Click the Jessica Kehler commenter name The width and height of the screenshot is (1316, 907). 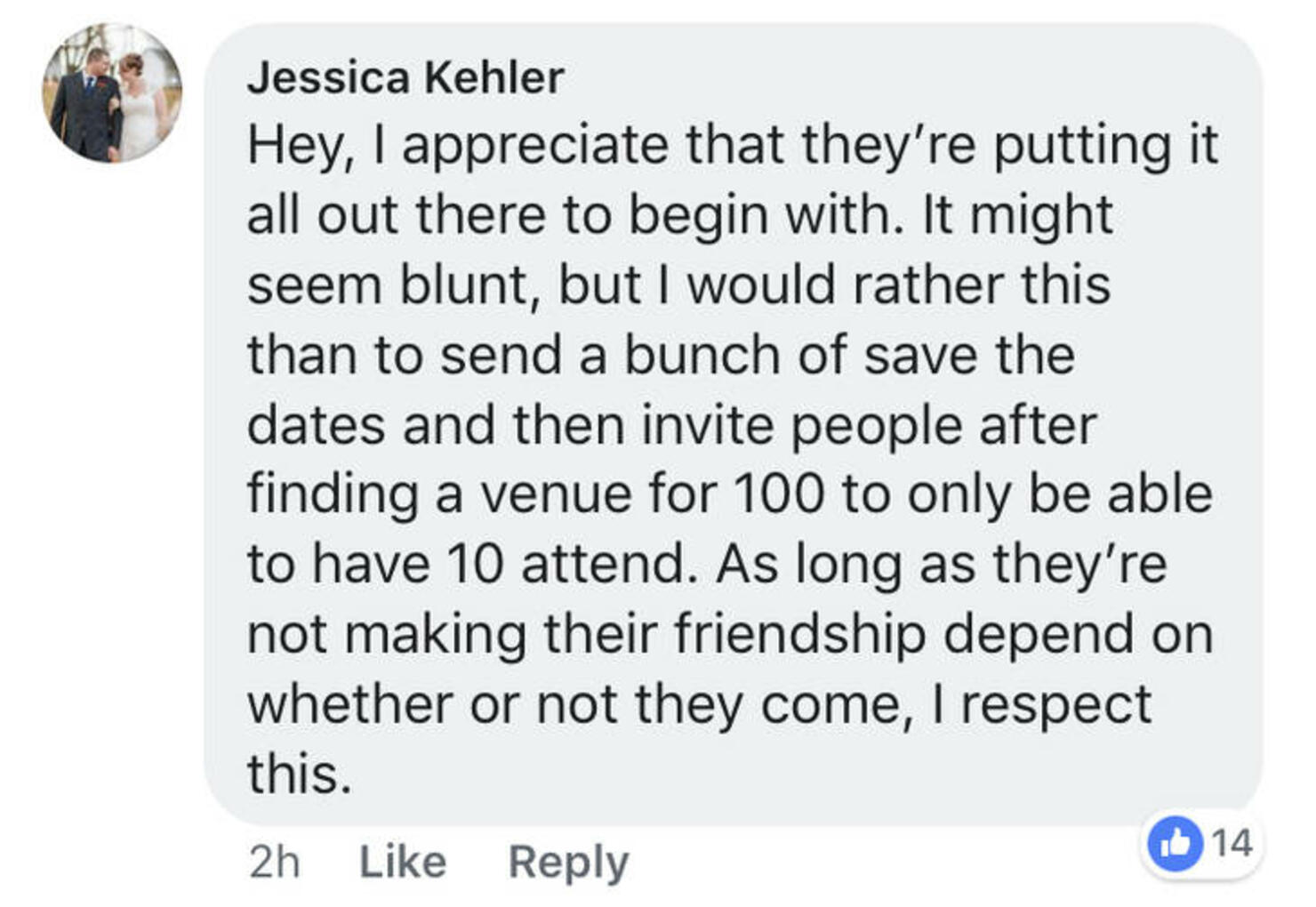coord(405,77)
